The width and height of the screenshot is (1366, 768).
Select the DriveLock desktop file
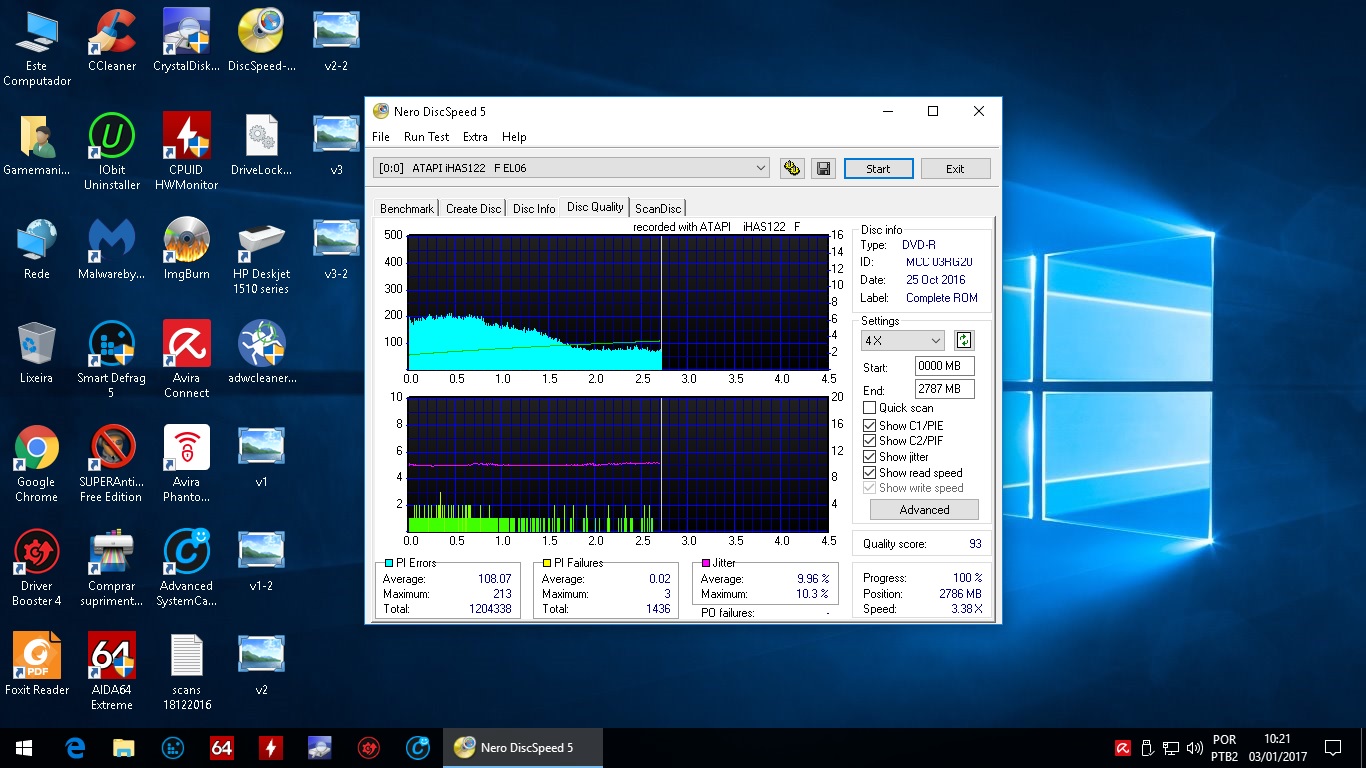click(x=261, y=145)
